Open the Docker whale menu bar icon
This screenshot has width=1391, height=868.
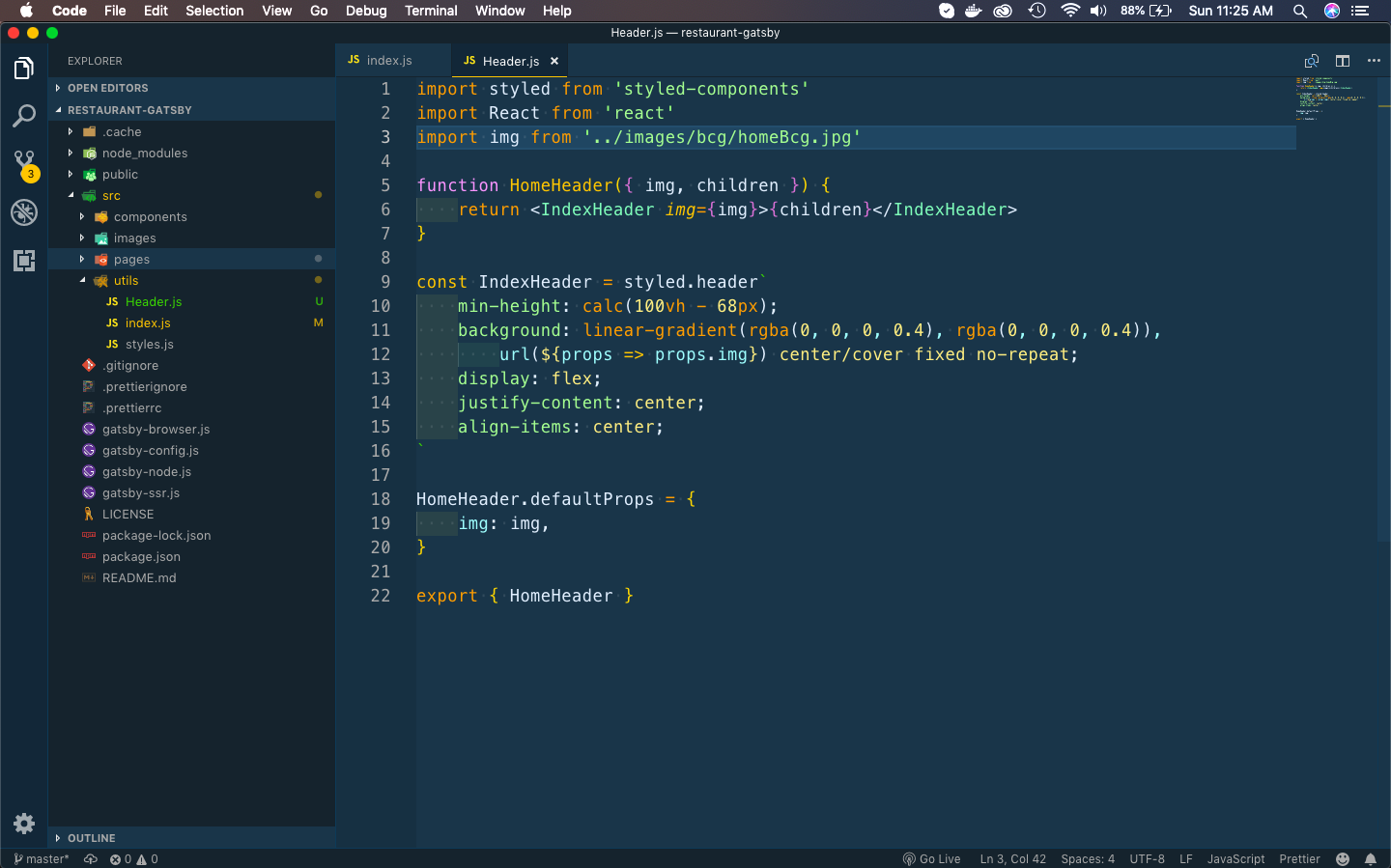[974, 11]
